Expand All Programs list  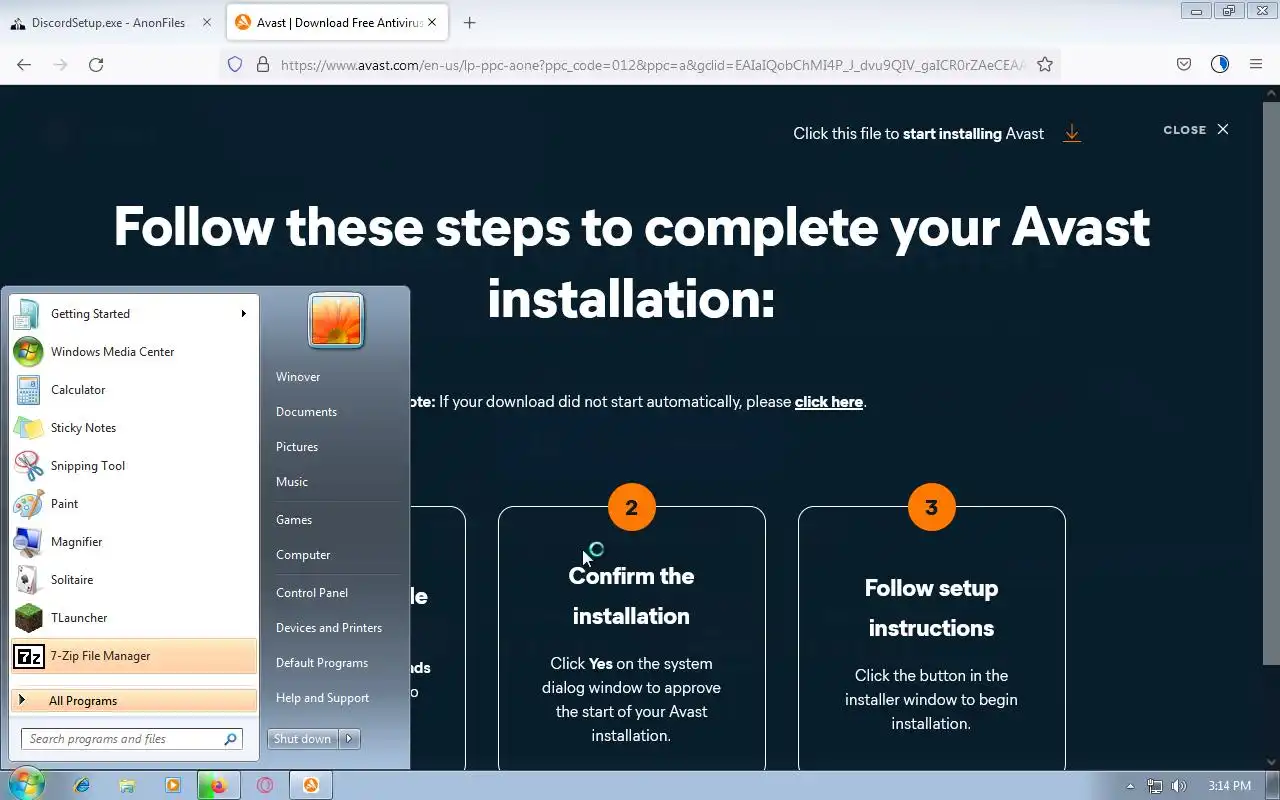(x=133, y=701)
